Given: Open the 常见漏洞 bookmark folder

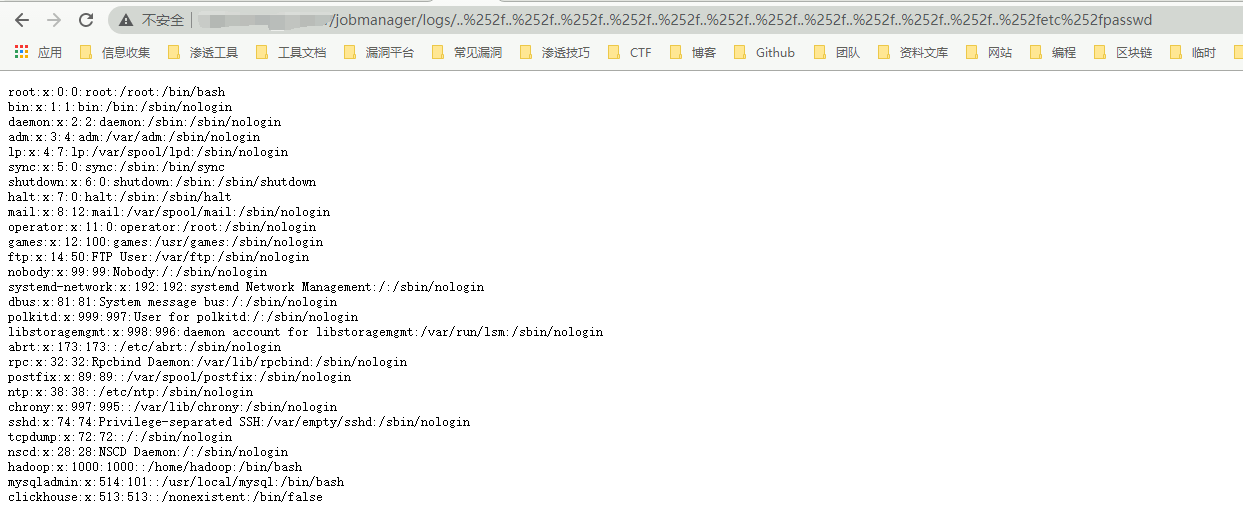Looking at the screenshot, I should (467, 52).
